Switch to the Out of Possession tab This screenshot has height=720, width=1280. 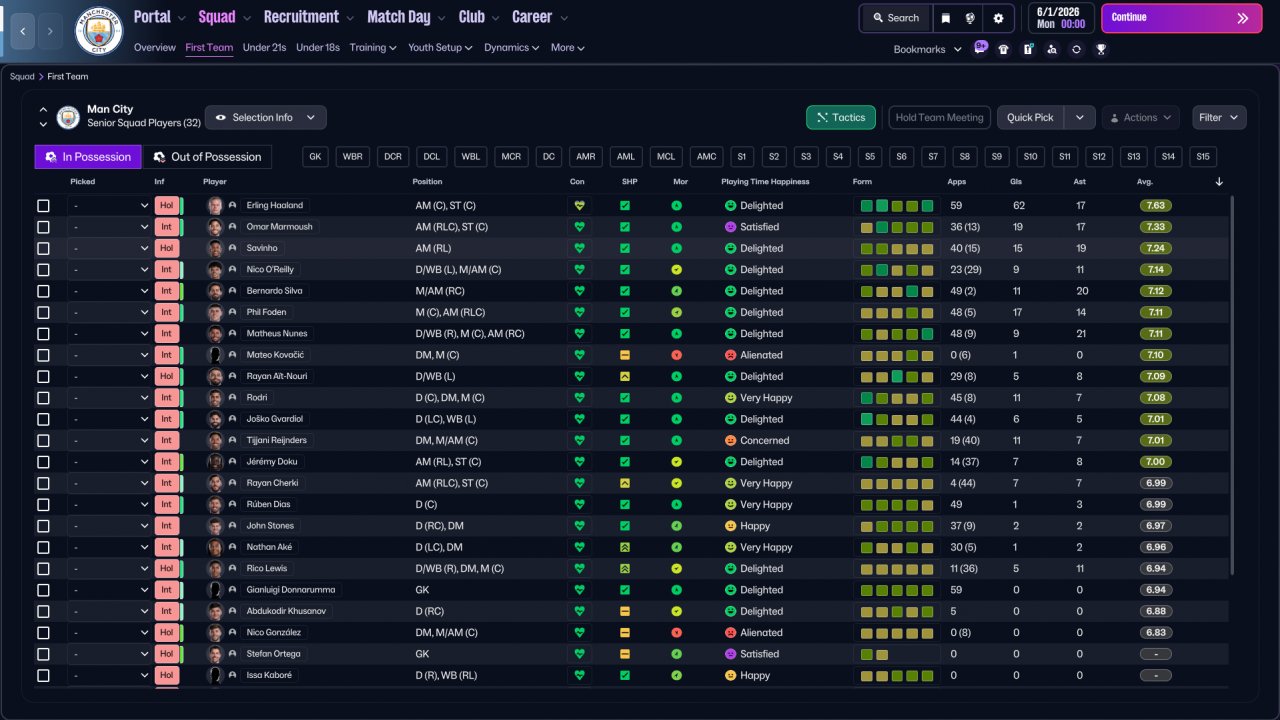click(x=207, y=156)
